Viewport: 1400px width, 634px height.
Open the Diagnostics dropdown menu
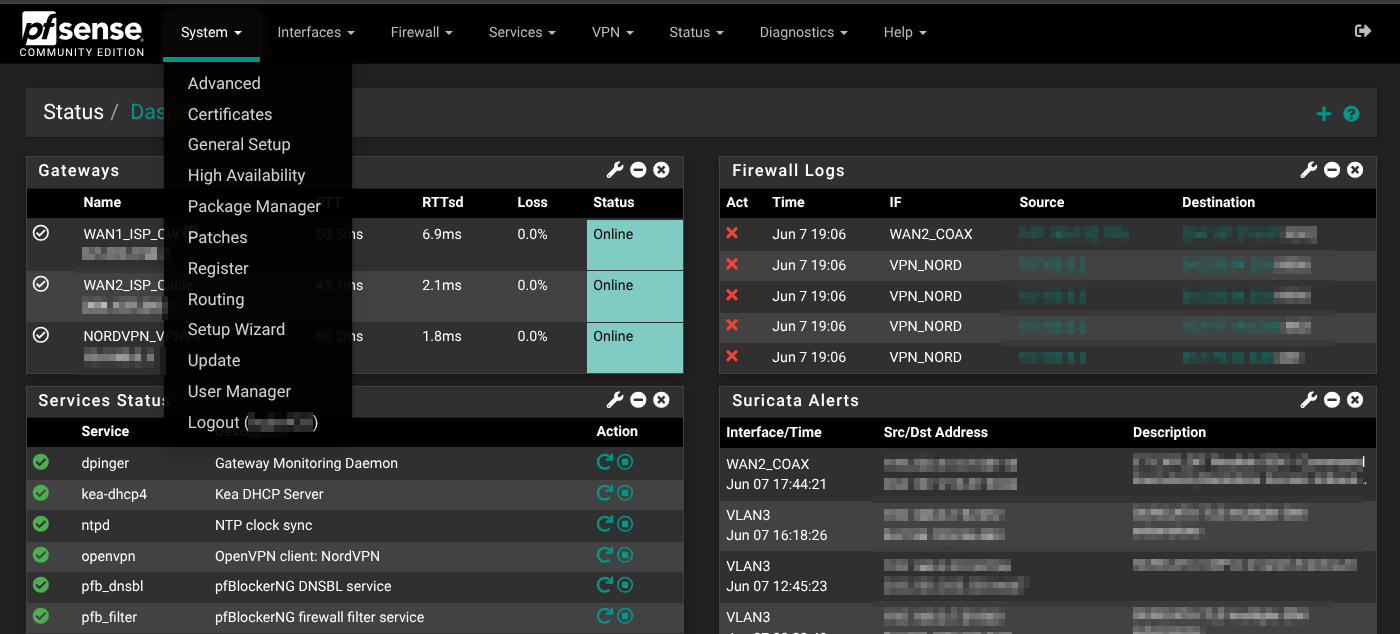pyautogui.click(x=804, y=32)
